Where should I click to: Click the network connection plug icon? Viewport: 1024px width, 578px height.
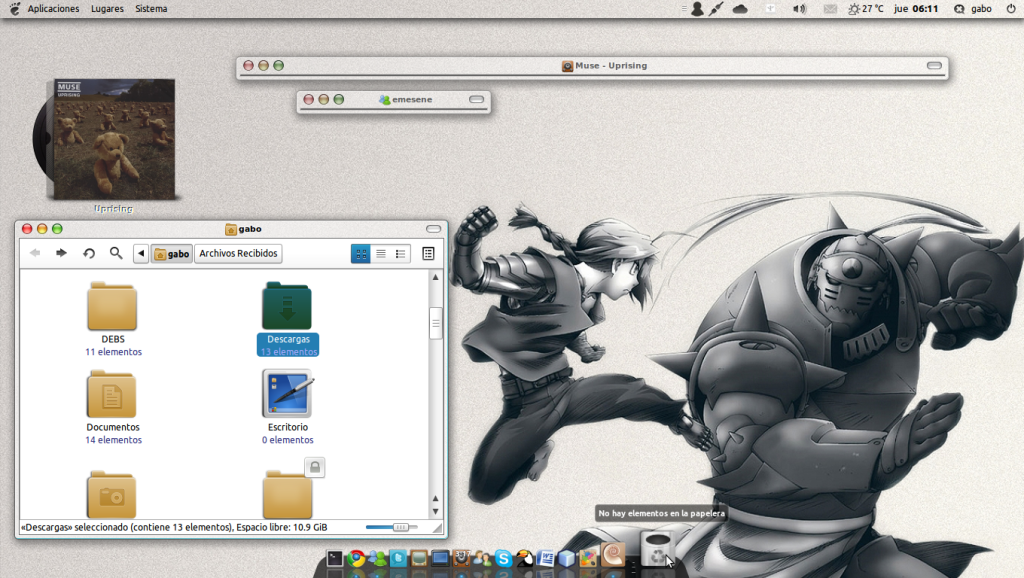point(716,8)
